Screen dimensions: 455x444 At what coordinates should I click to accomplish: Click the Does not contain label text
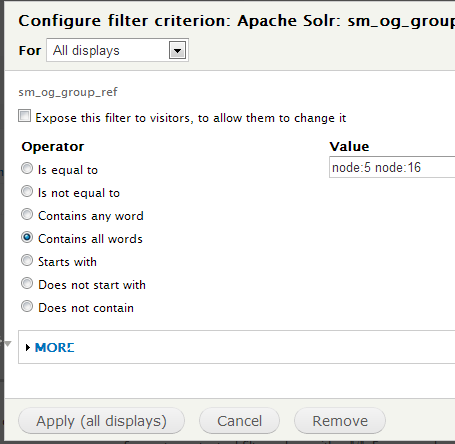click(x=86, y=308)
